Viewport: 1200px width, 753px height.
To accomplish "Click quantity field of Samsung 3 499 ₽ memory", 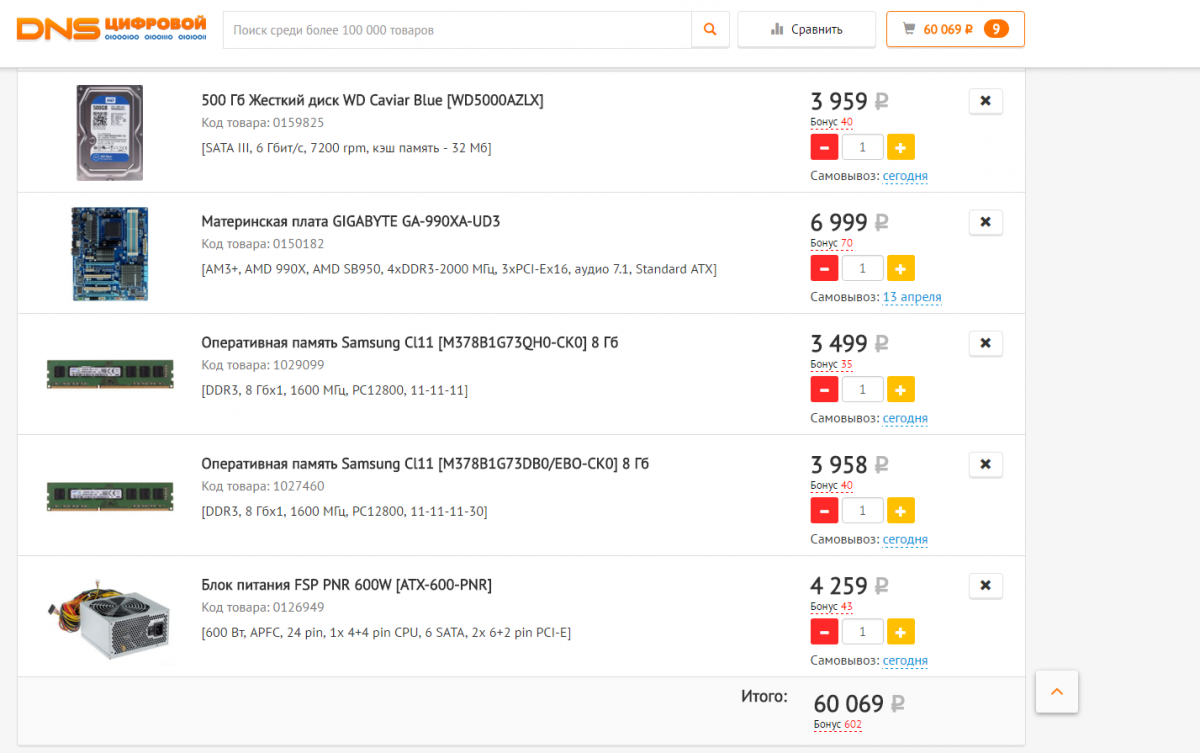I will 863,390.
